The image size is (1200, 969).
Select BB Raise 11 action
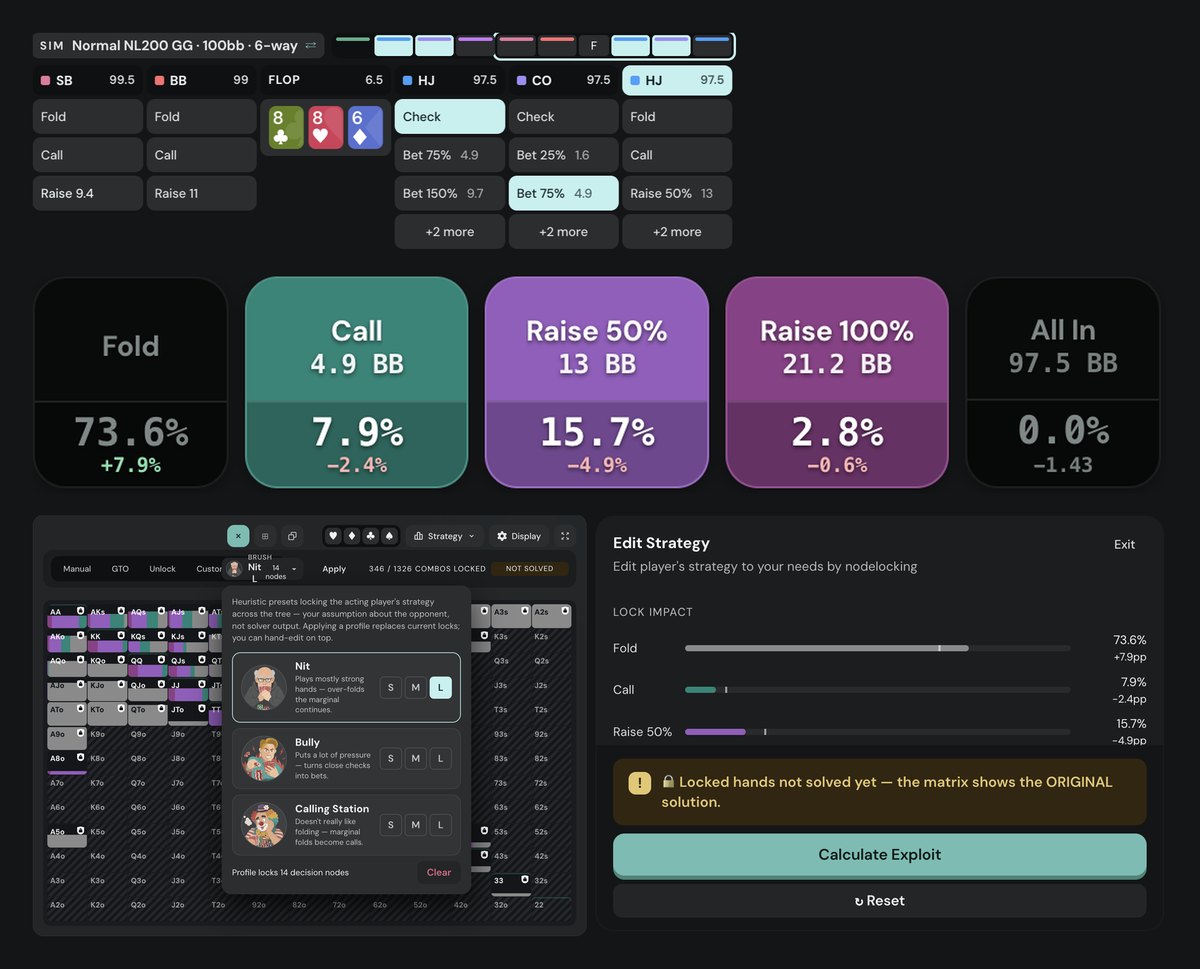coord(202,193)
